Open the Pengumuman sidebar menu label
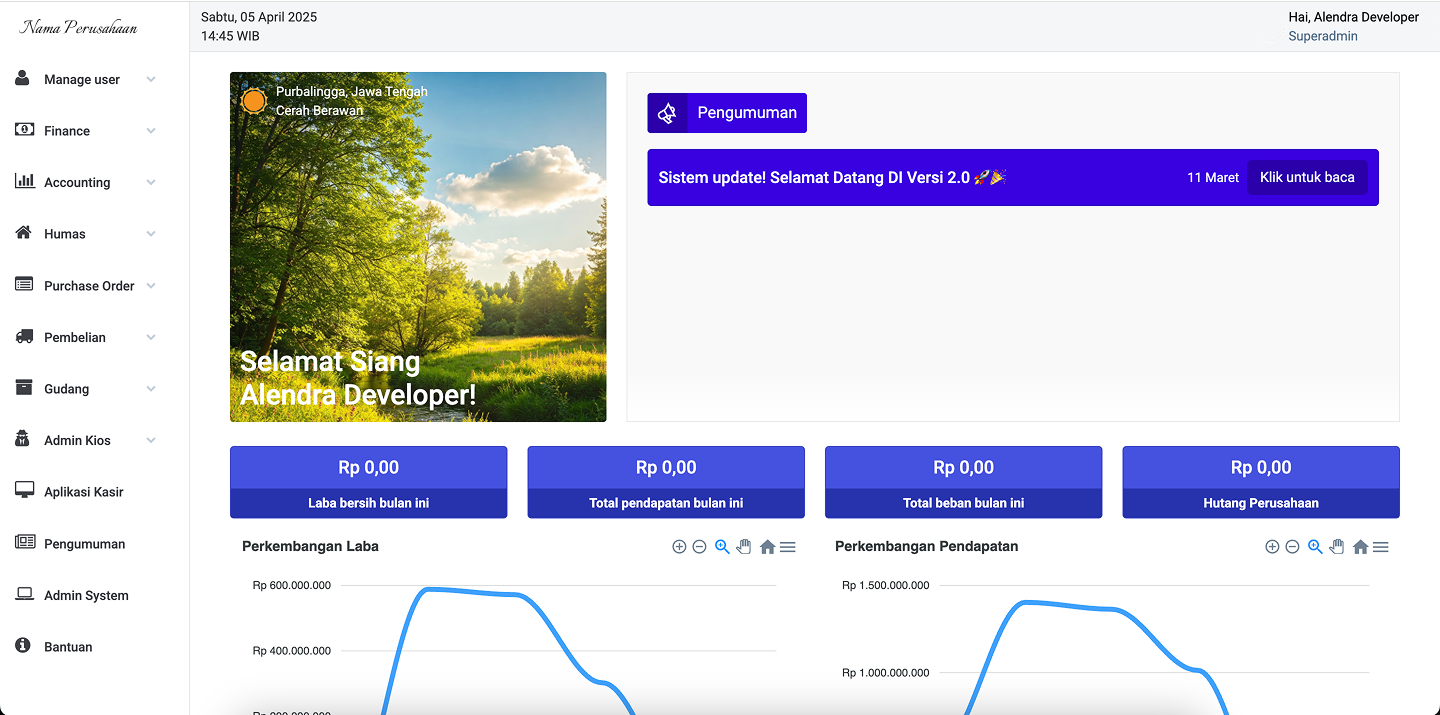The image size is (1440, 715). click(85, 544)
